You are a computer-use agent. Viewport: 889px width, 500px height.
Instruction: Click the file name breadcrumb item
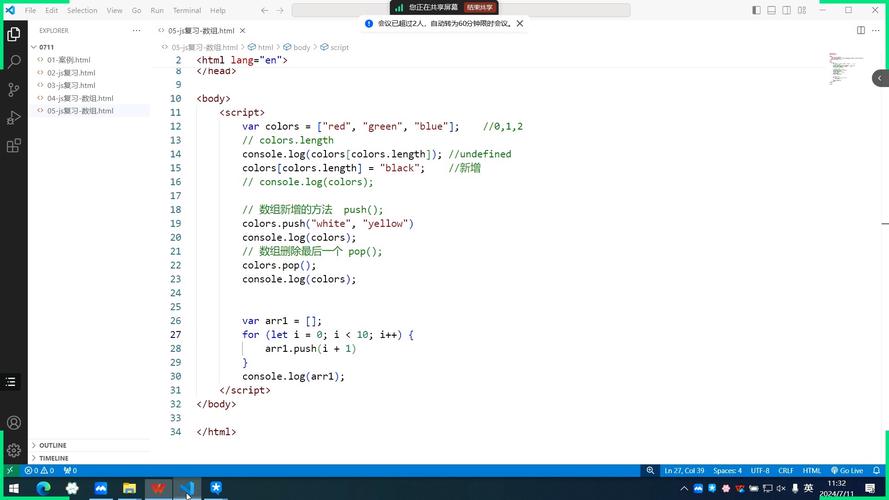pos(200,47)
